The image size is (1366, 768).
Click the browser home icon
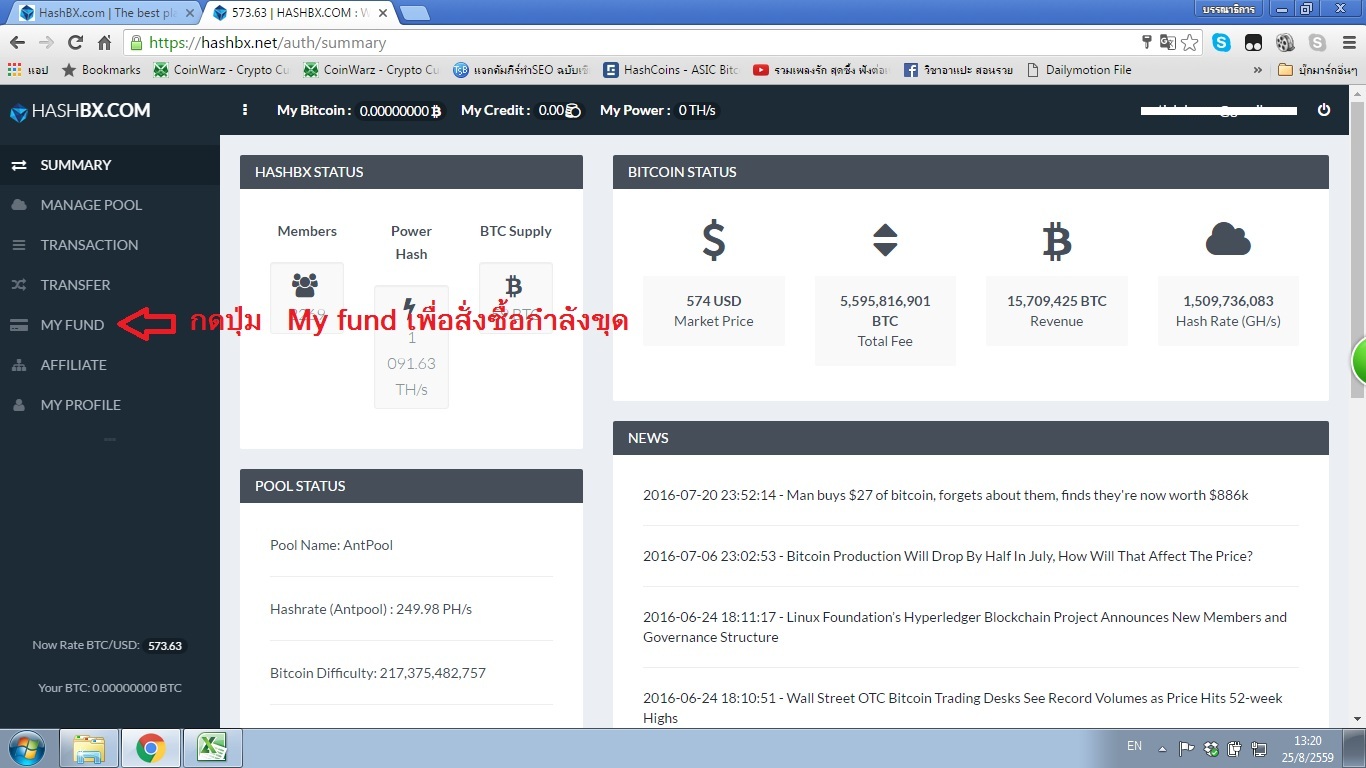click(104, 43)
